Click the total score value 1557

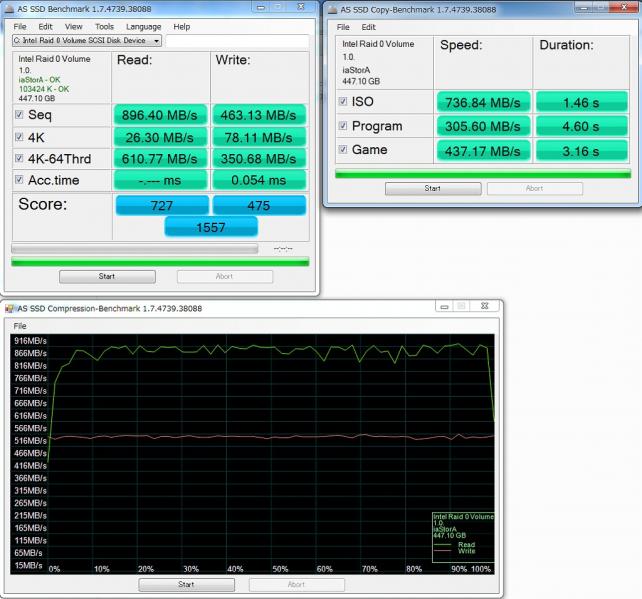(x=211, y=227)
